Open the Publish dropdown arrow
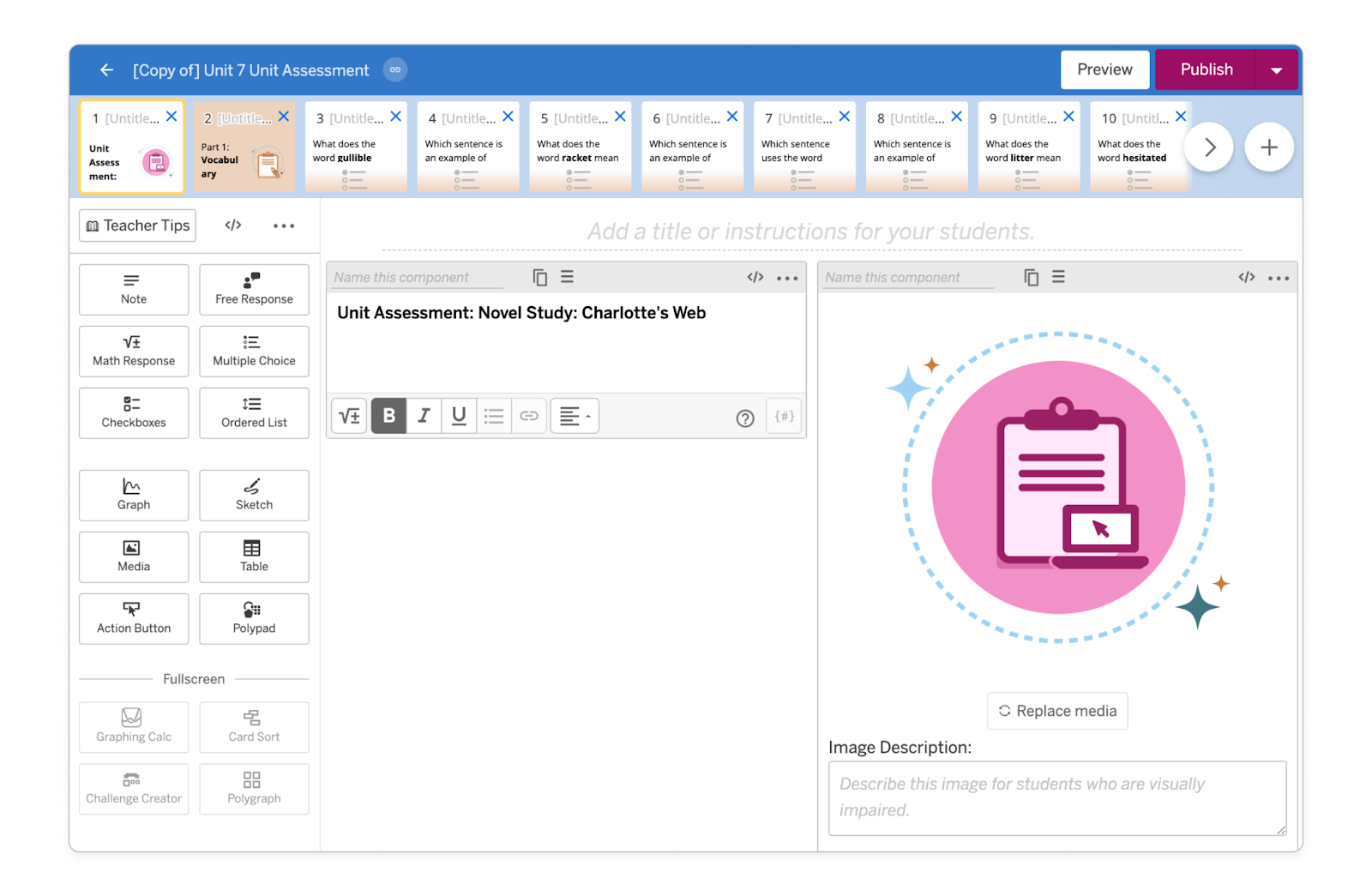1372x896 pixels. (1277, 69)
